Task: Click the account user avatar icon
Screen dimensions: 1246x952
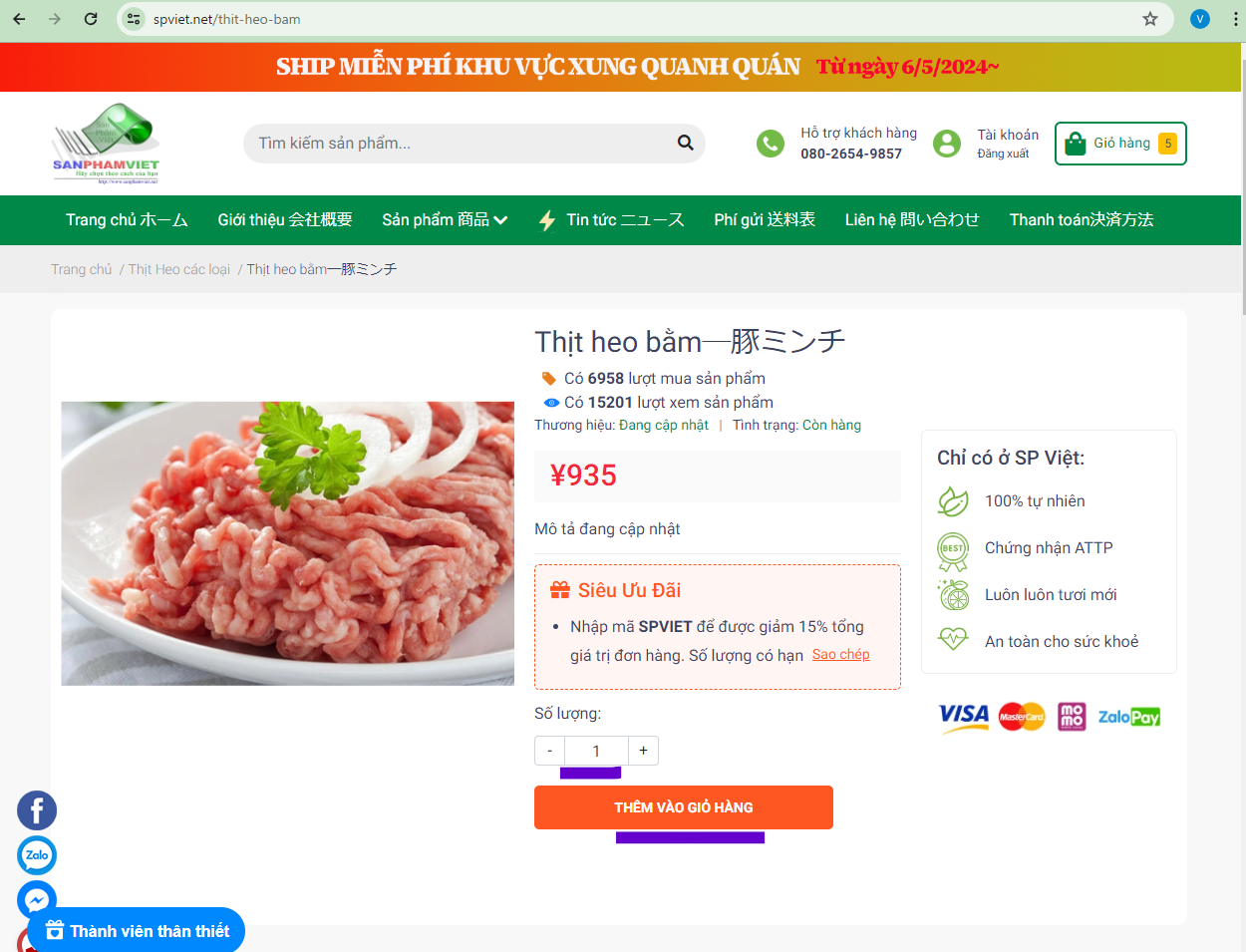Action: (947, 144)
